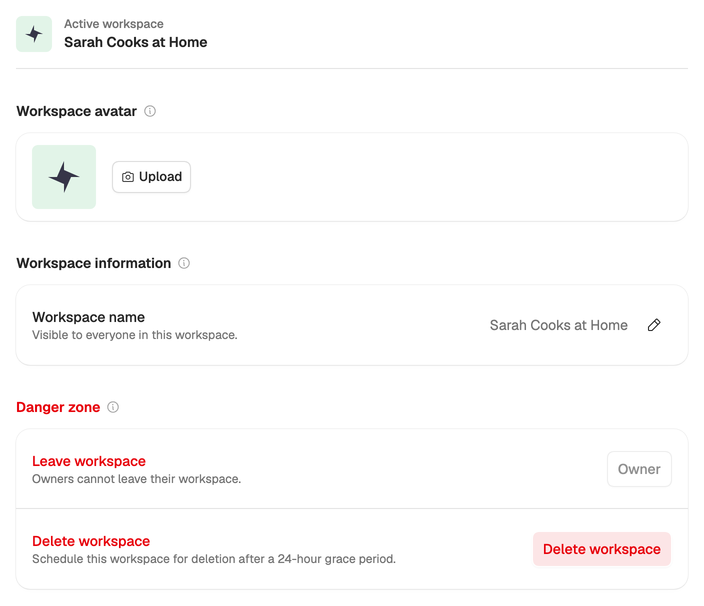Click the pink Delete workspace button

(602, 549)
